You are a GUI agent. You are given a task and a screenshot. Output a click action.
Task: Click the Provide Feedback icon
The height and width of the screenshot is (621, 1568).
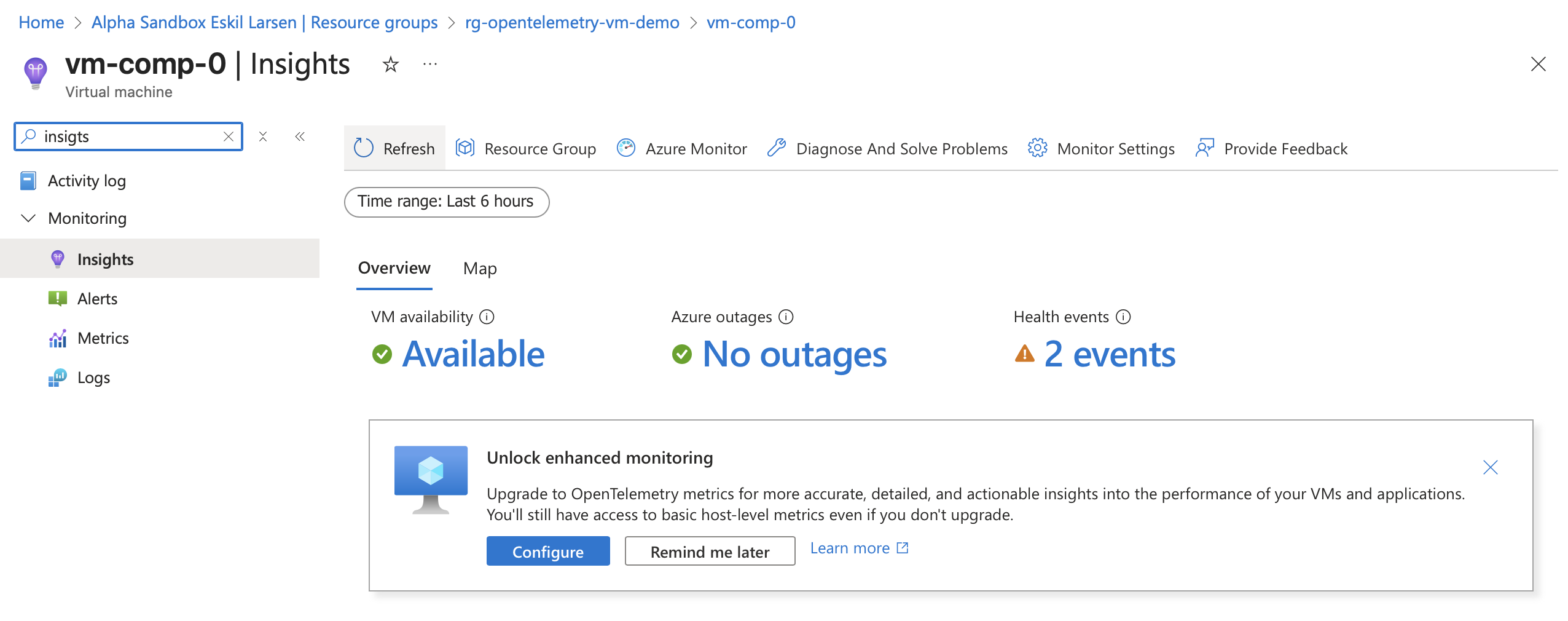pos(1204,148)
